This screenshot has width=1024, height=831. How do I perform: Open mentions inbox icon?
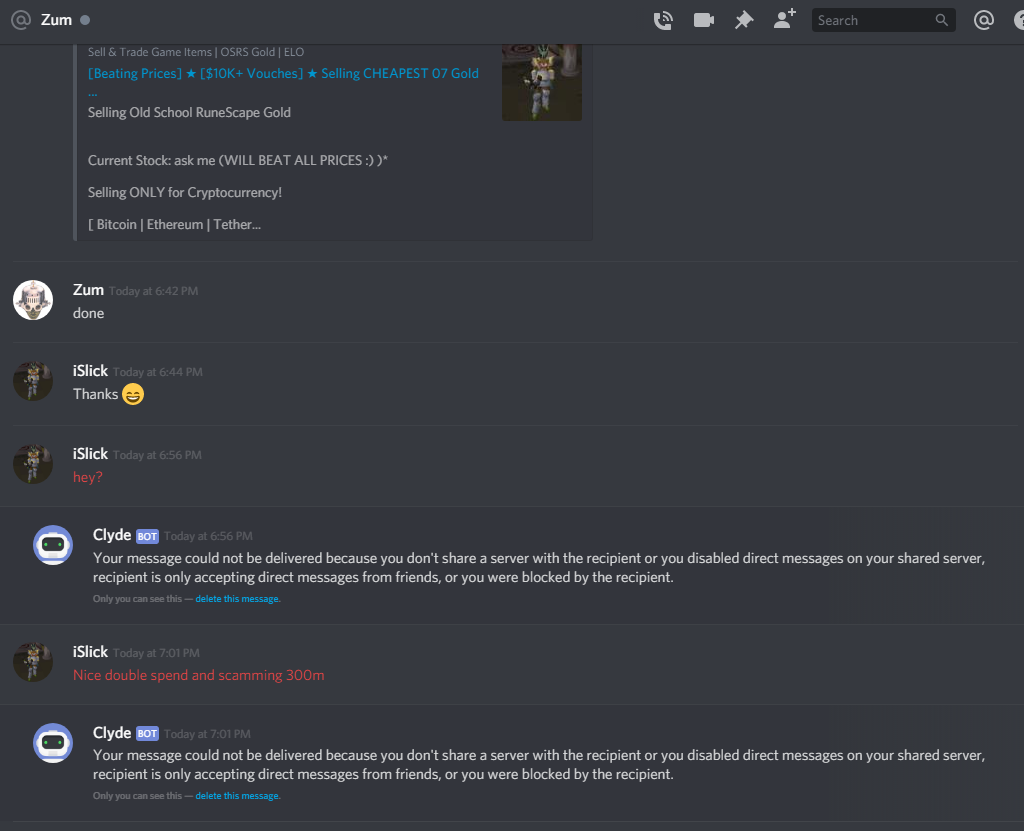(x=984, y=20)
